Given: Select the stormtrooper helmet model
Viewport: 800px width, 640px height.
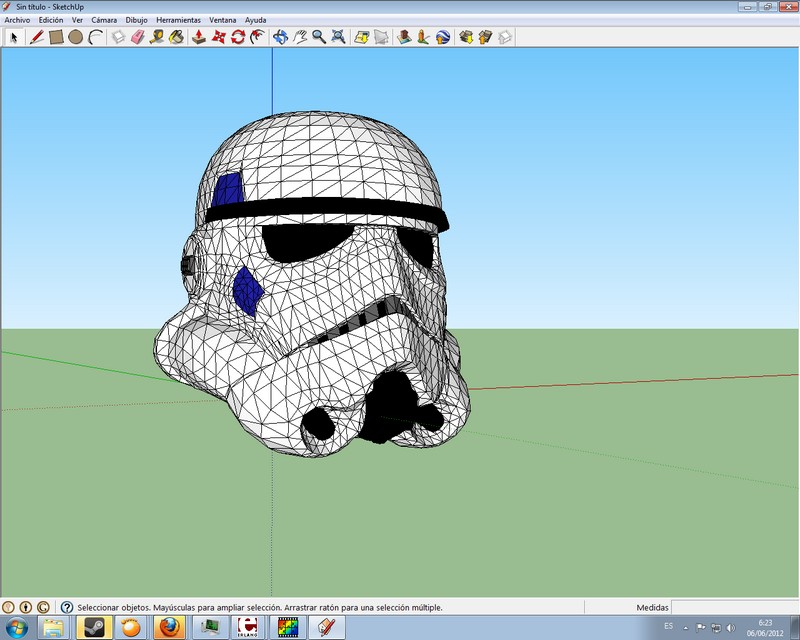Looking at the screenshot, I should 311,284.
